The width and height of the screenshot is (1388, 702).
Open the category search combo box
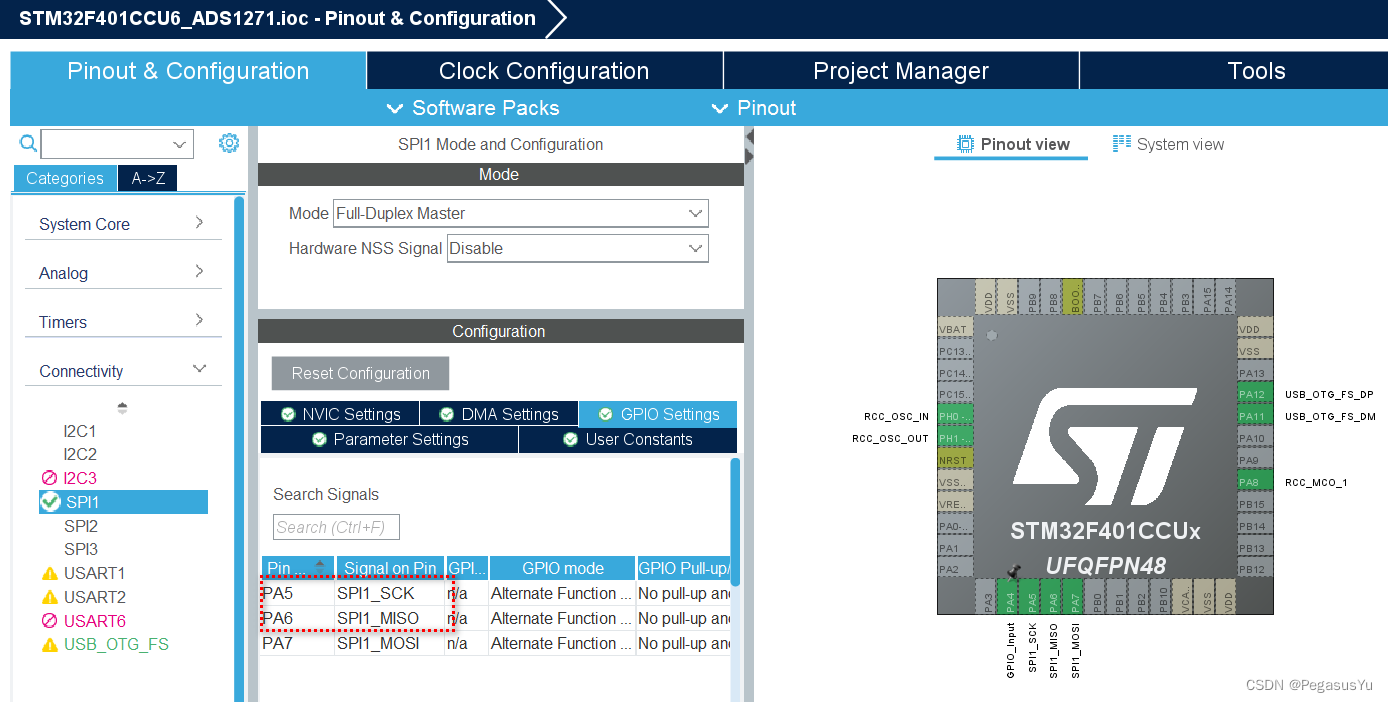pyautogui.click(x=117, y=144)
